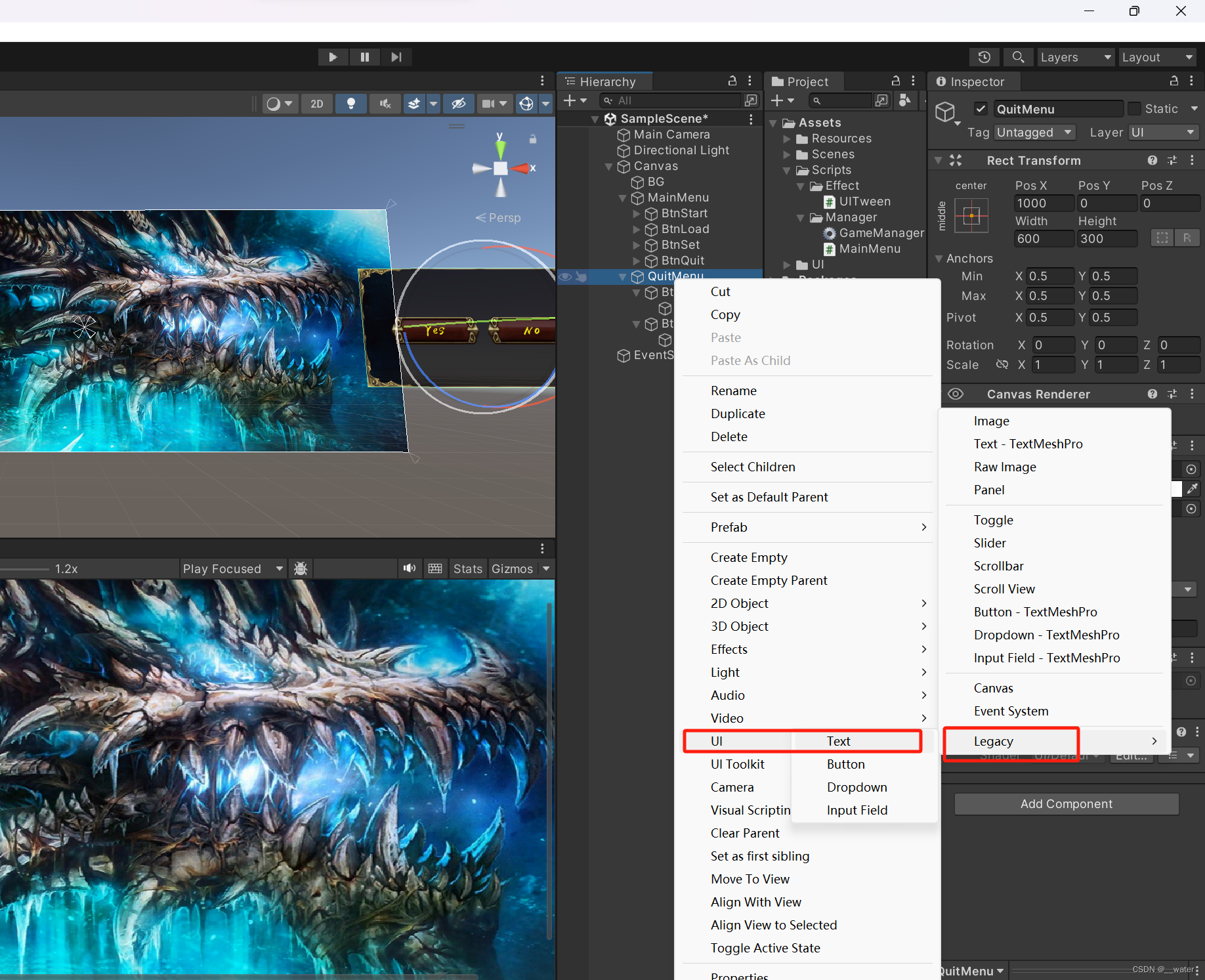Switch to the Inspector tab
Image resolution: width=1205 pixels, height=980 pixels.
(974, 81)
